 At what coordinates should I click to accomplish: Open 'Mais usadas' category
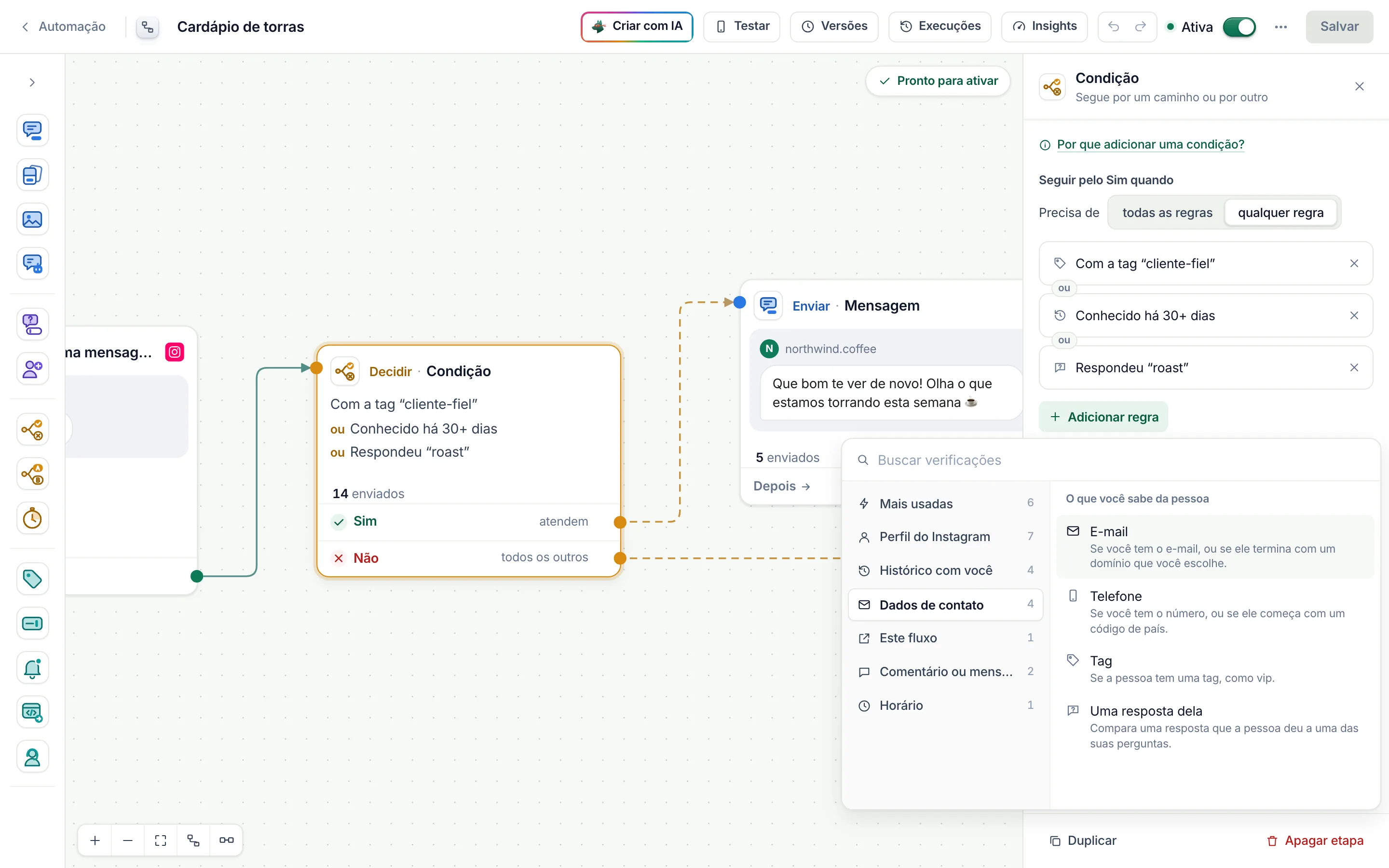pyautogui.click(x=945, y=503)
